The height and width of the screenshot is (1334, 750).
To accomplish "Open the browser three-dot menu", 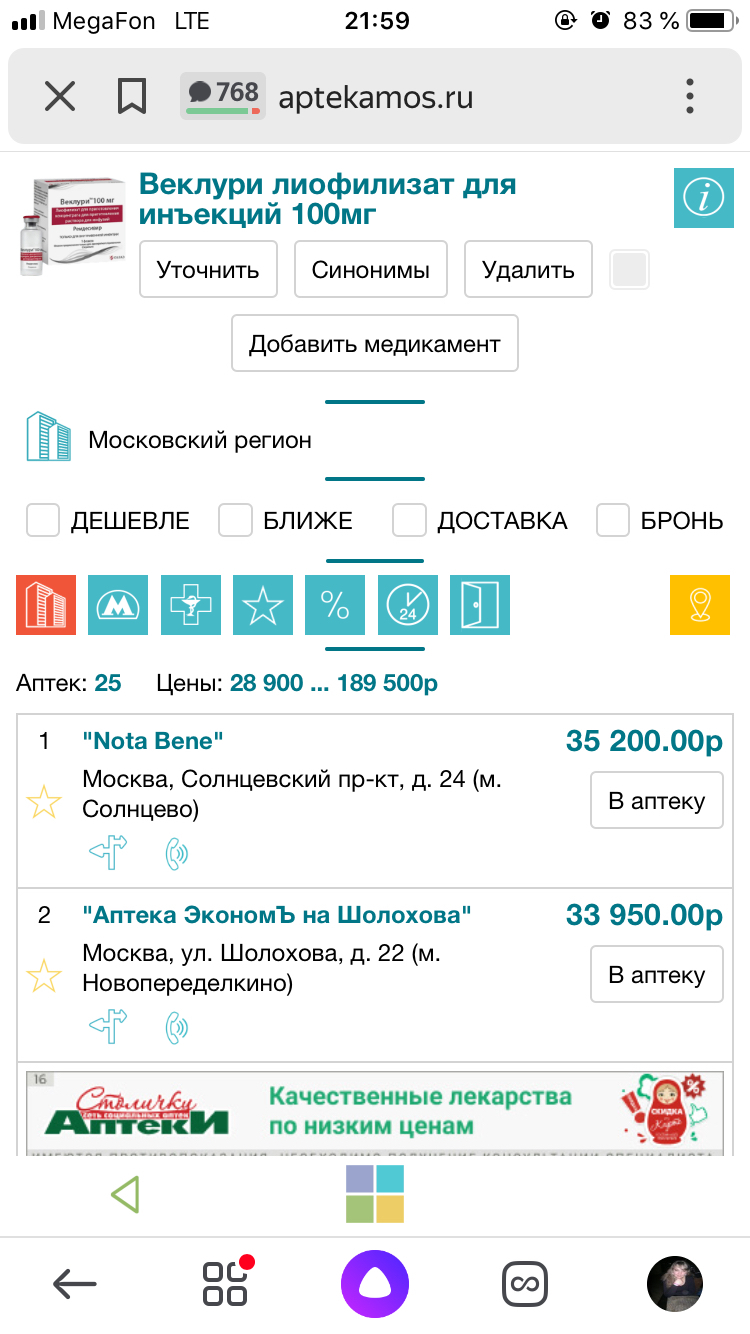I will click(690, 97).
